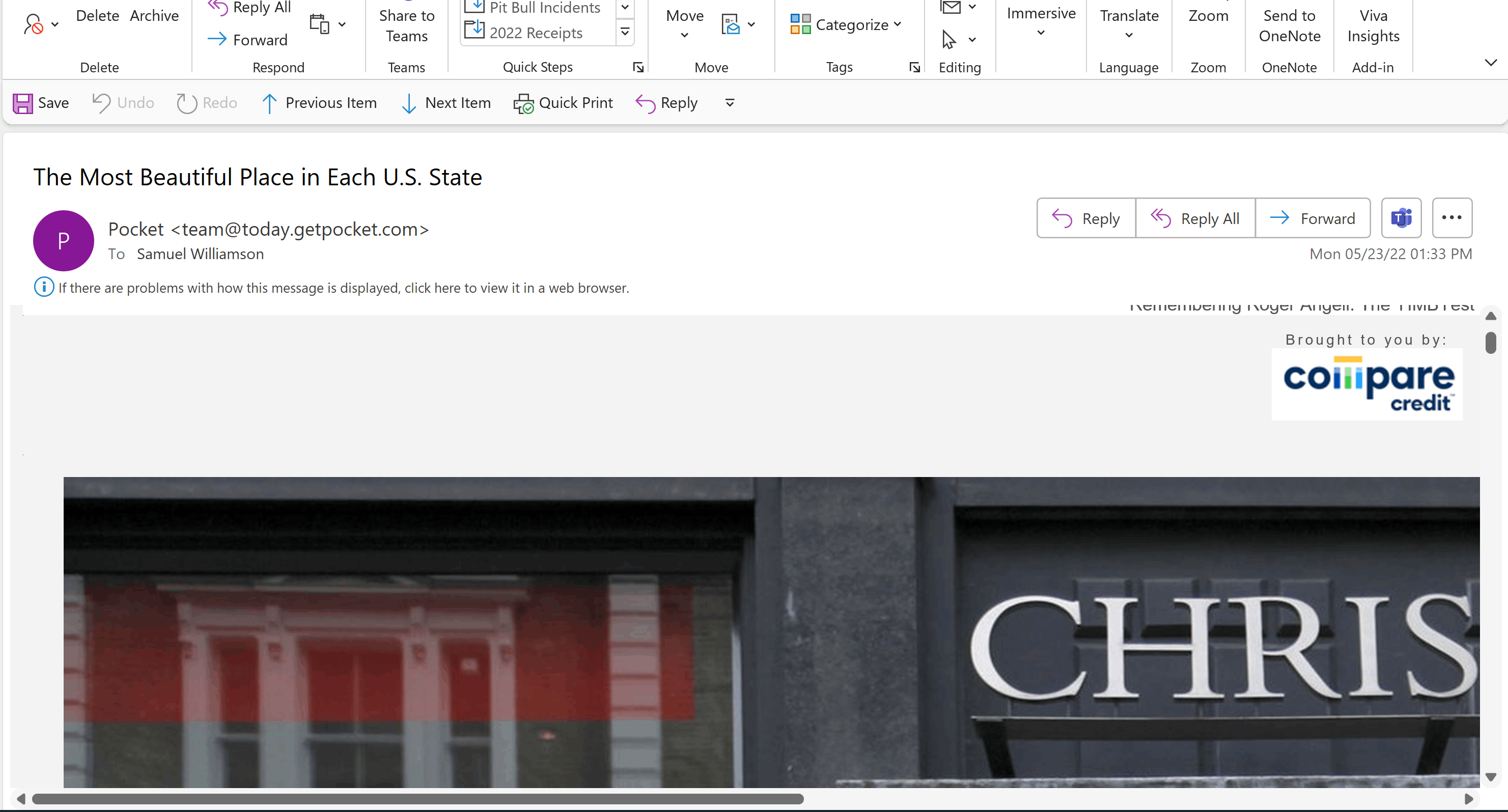The height and width of the screenshot is (812, 1508).
Task: Click the Junk block sender icon
Action: tap(34, 24)
